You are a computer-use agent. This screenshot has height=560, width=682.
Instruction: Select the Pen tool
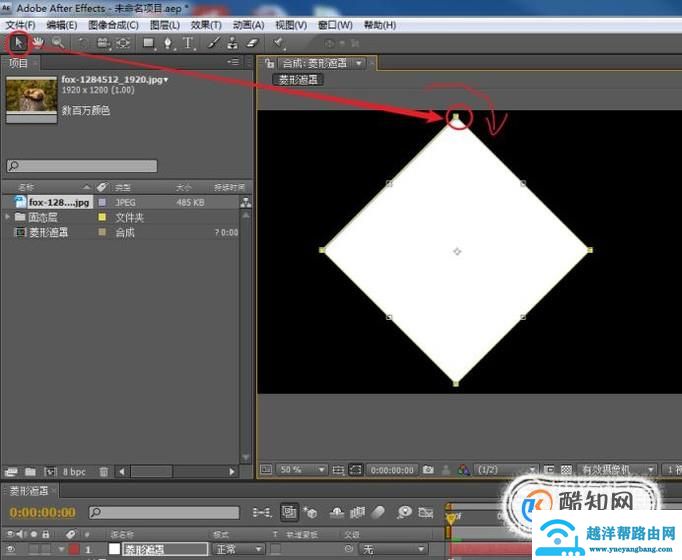pos(168,43)
